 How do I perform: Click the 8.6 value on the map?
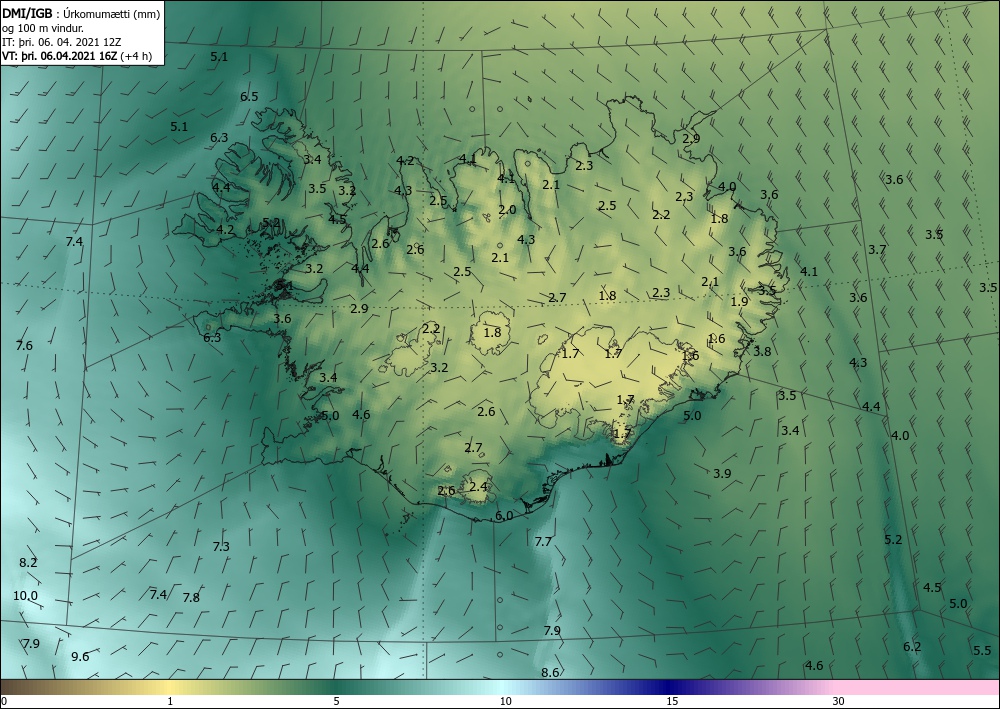point(550,673)
